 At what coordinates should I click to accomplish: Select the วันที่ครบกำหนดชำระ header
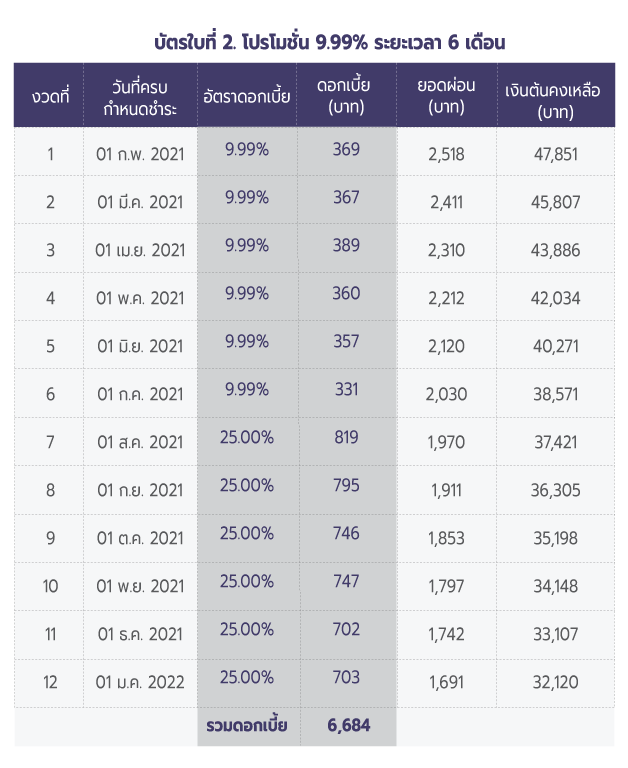pyautogui.click(x=140, y=98)
